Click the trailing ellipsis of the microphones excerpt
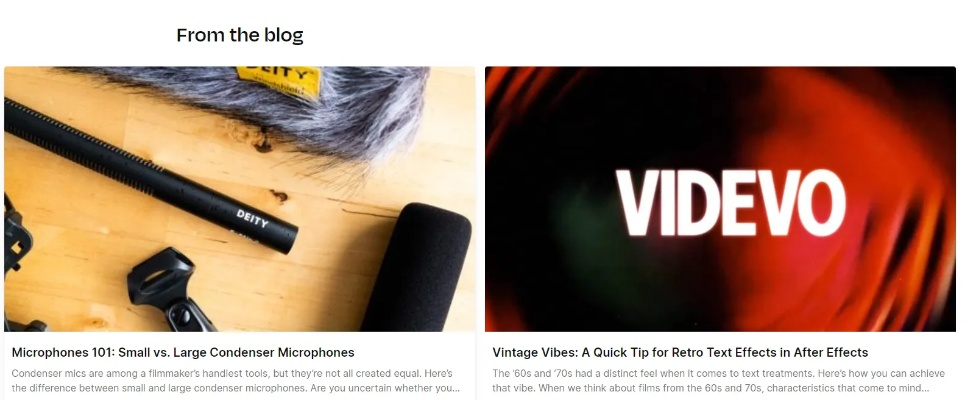The height and width of the screenshot is (400, 976). point(456,389)
